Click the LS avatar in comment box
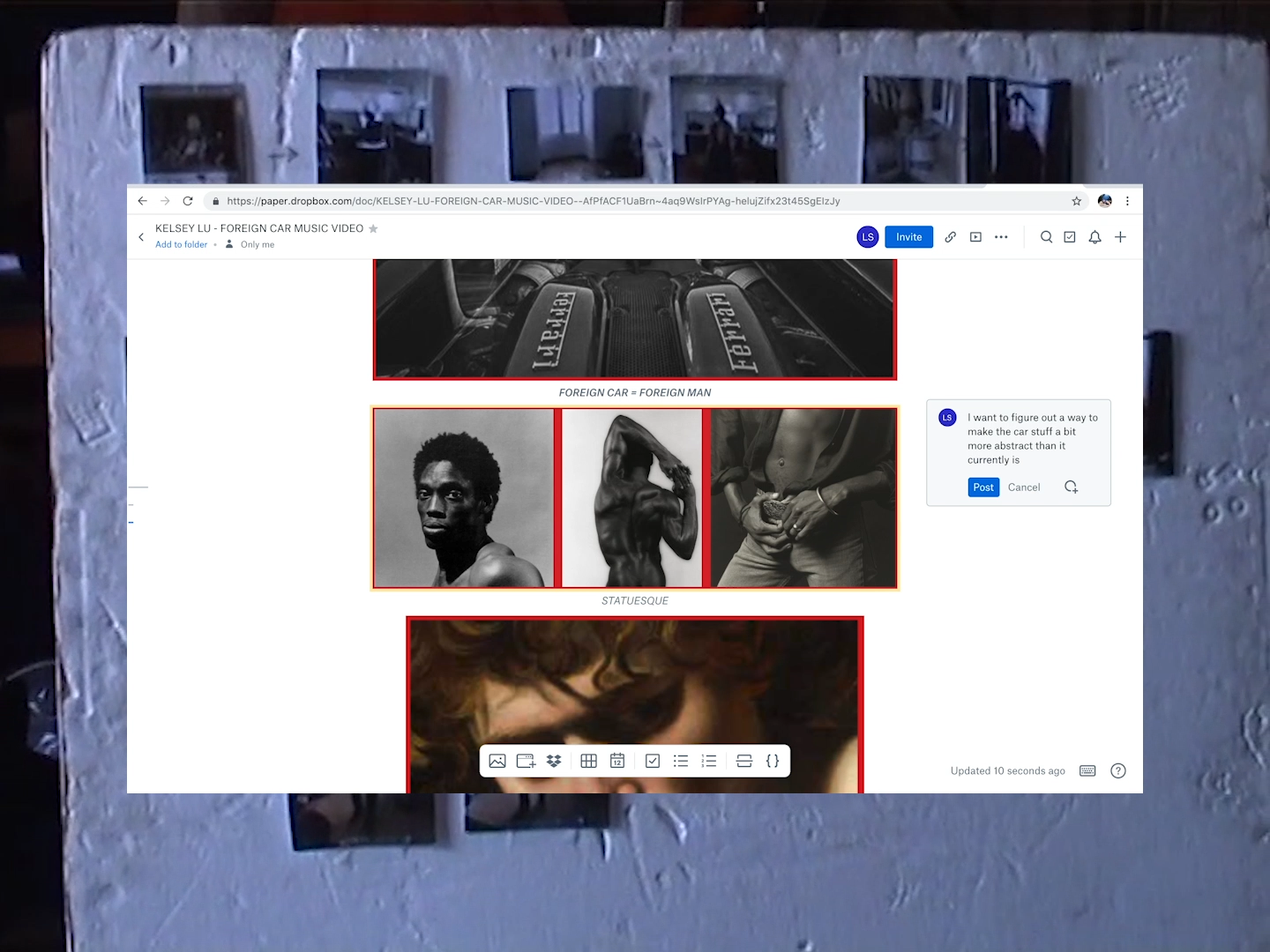The image size is (1270, 952). 947,418
